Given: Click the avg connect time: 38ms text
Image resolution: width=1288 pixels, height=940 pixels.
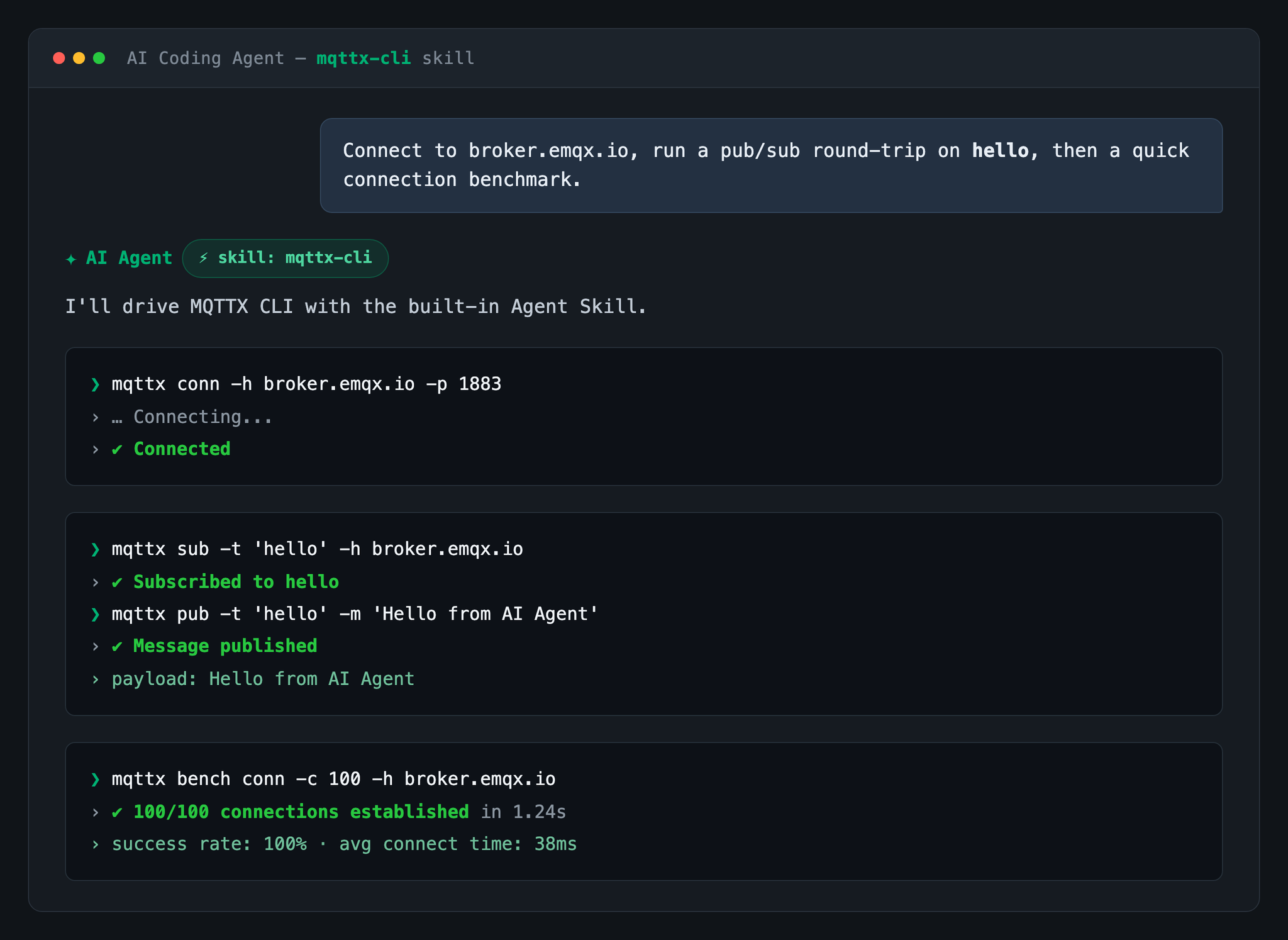Looking at the screenshot, I should [458, 844].
